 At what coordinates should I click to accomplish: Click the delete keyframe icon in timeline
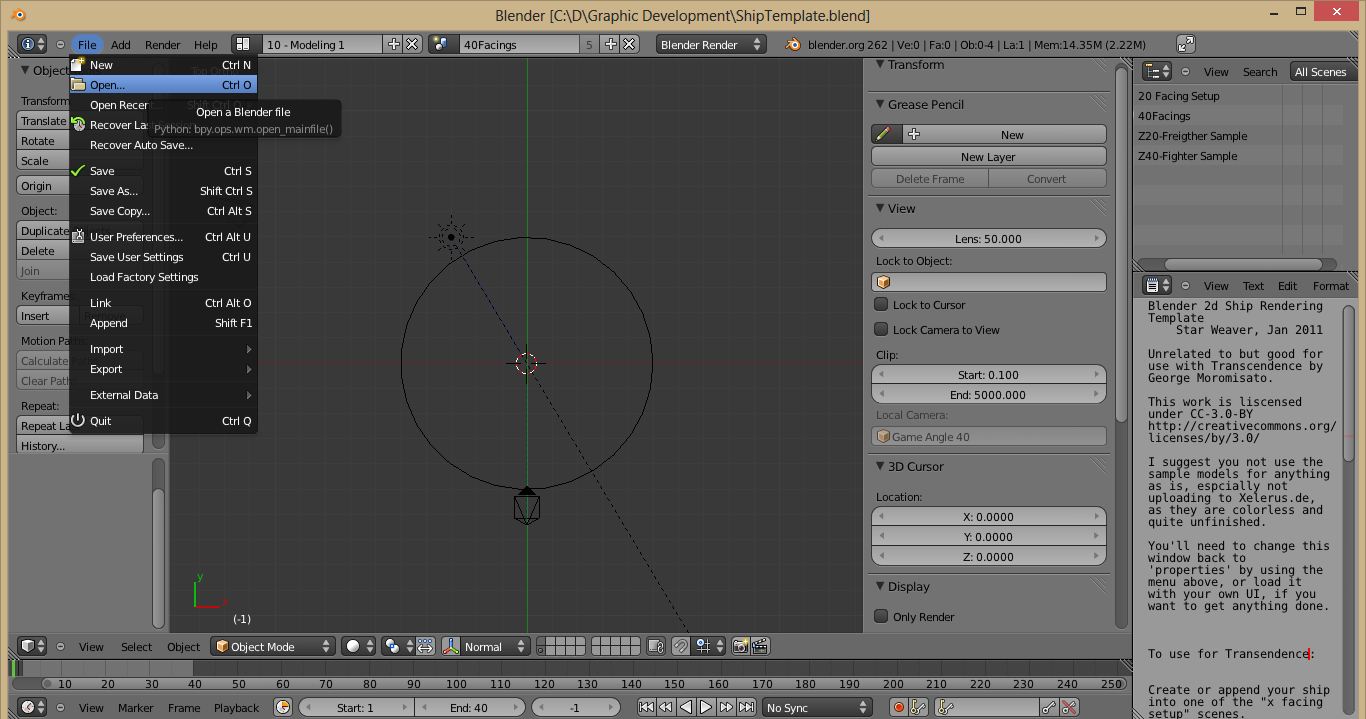coord(1069,707)
